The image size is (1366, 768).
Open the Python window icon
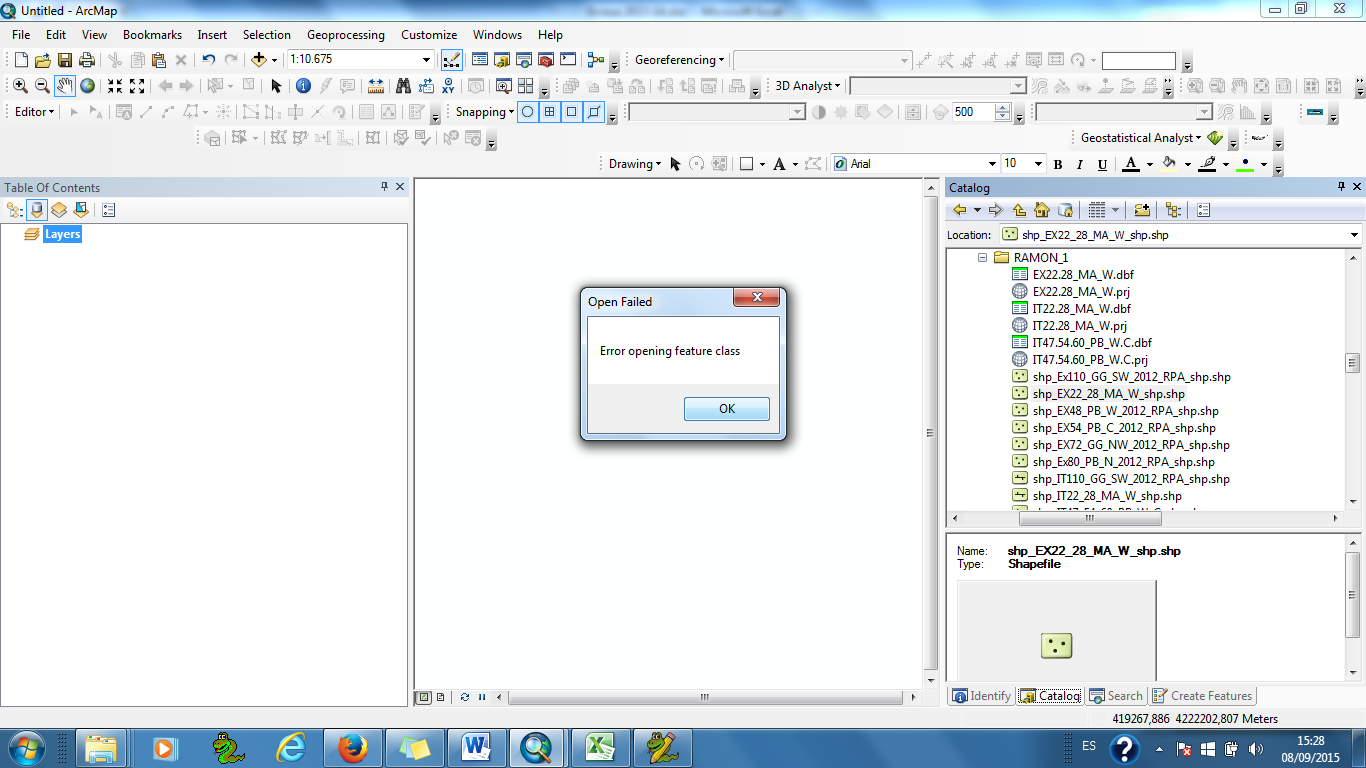(x=568, y=60)
